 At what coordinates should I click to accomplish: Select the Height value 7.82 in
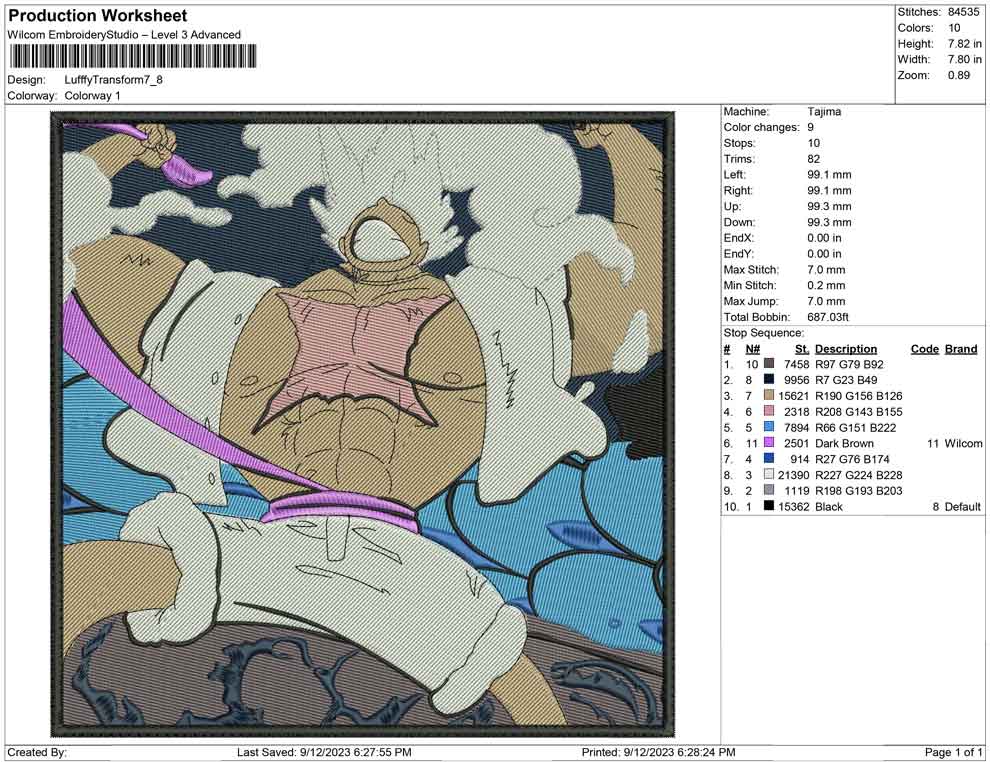[965, 44]
